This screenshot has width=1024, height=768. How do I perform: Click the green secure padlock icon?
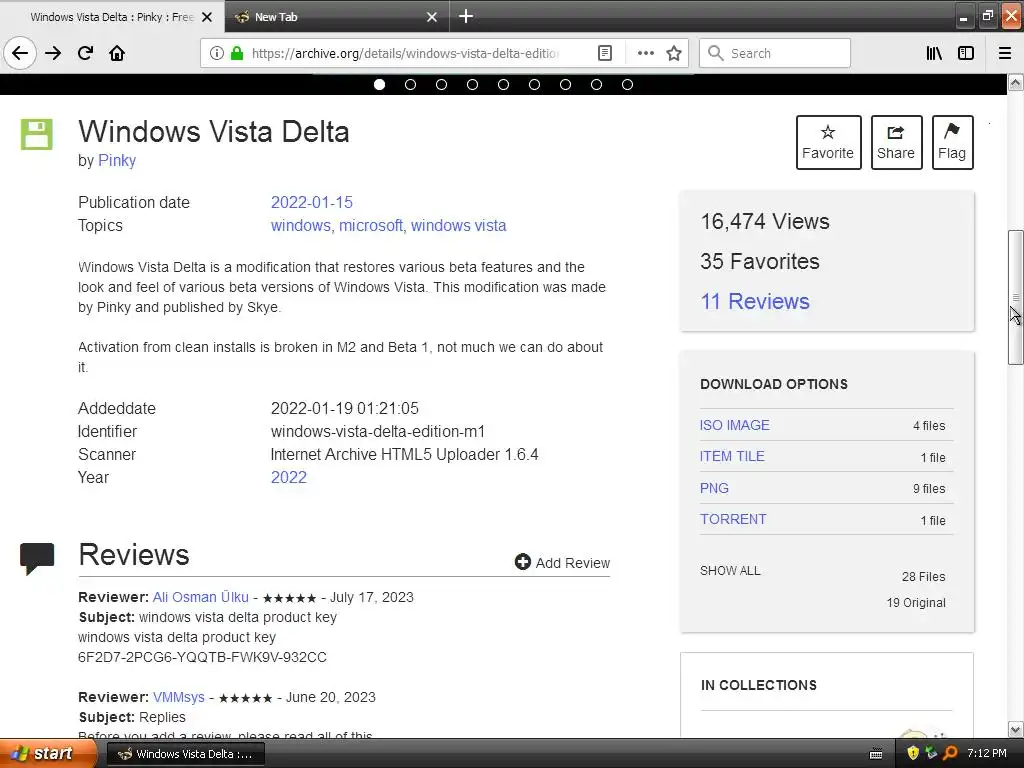pyautogui.click(x=237, y=53)
